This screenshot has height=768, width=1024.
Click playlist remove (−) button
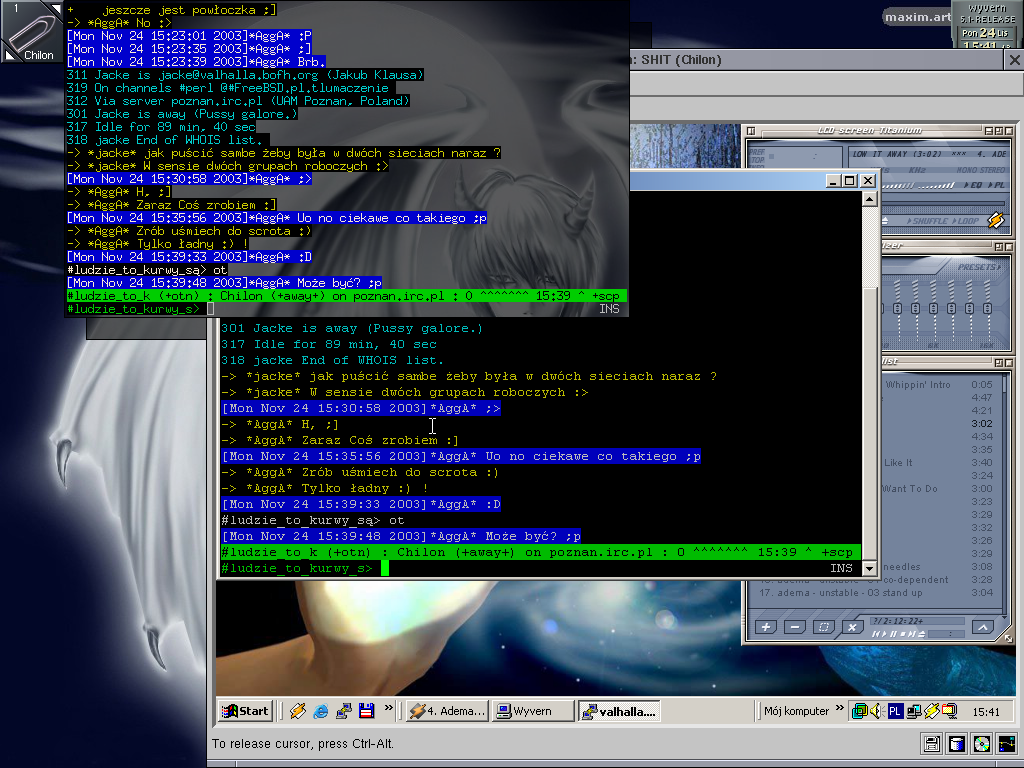point(795,627)
